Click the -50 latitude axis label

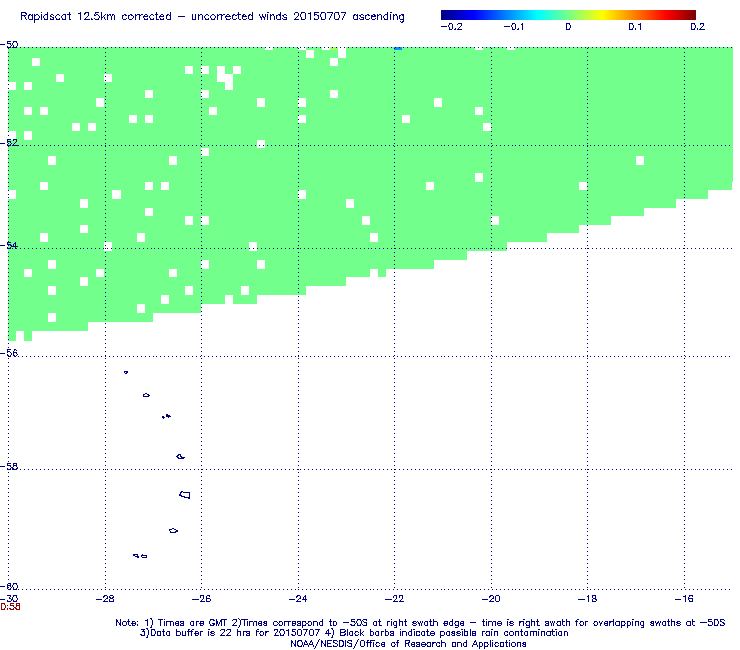[x=9, y=45]
